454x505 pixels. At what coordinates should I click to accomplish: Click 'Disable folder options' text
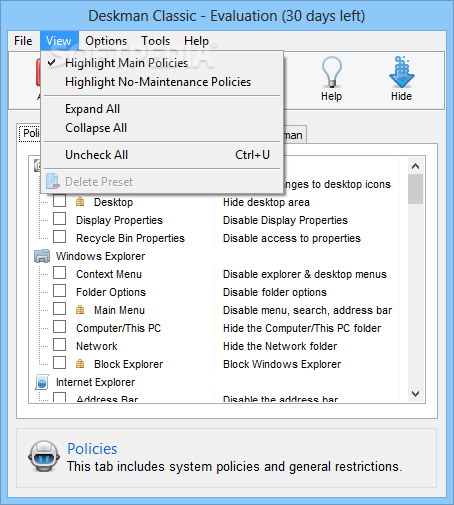[x=275, y=292]
